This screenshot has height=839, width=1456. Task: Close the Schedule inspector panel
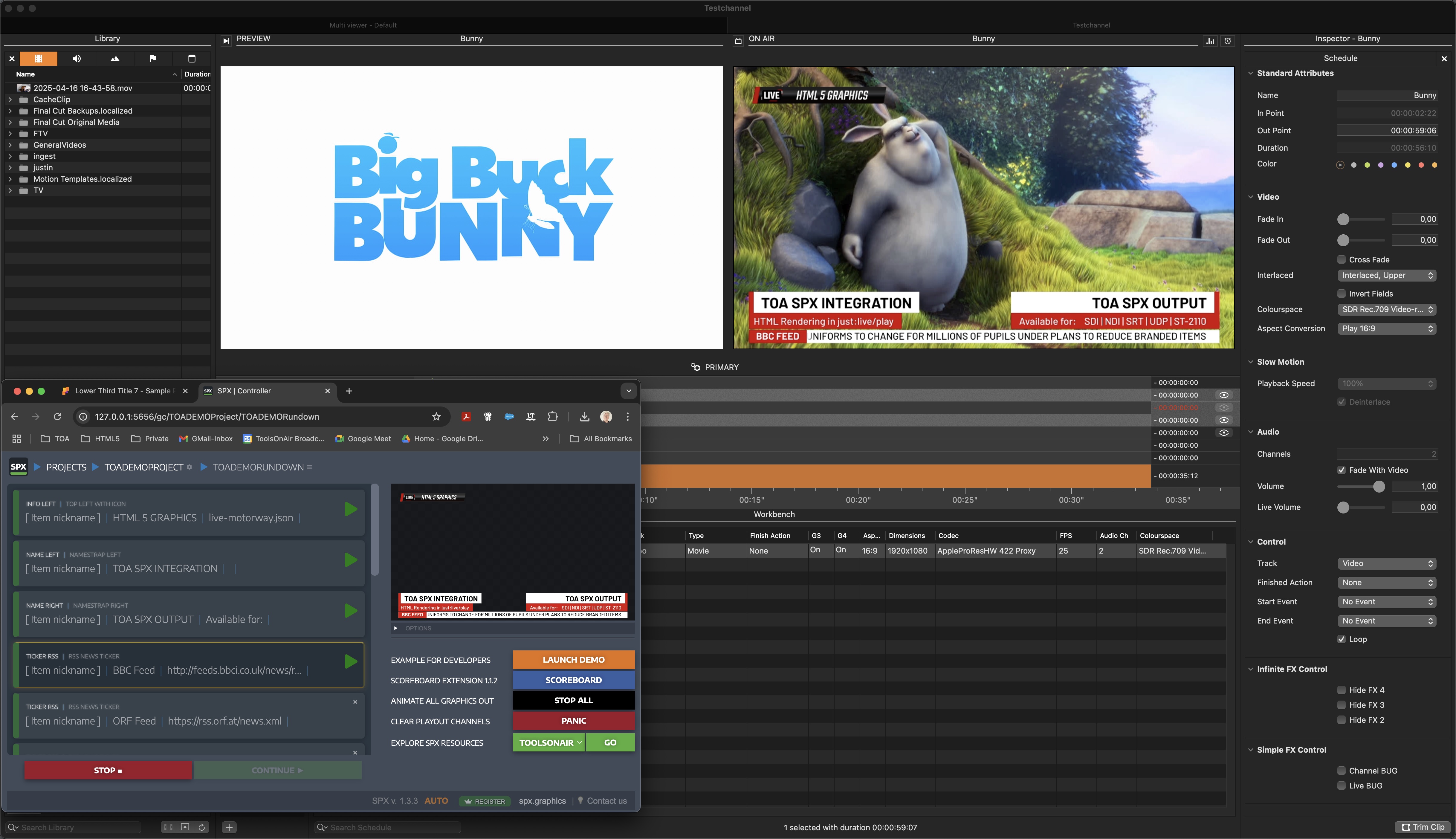pyautogui.click(x=1444, y=58)
